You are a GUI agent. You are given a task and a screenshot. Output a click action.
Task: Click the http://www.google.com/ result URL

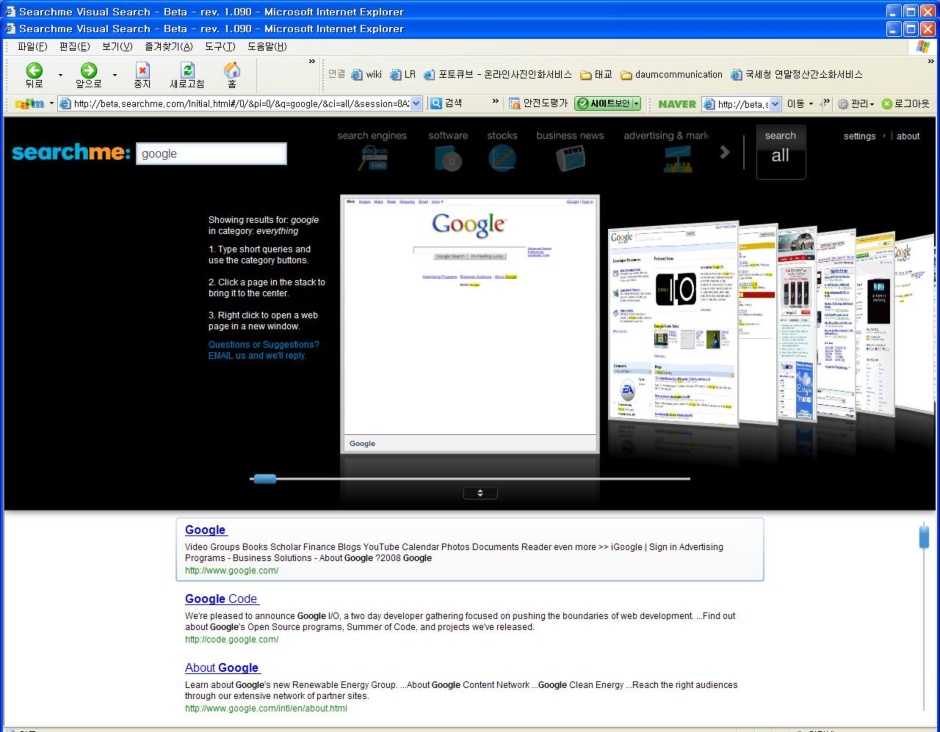click(x=231, y=570)
